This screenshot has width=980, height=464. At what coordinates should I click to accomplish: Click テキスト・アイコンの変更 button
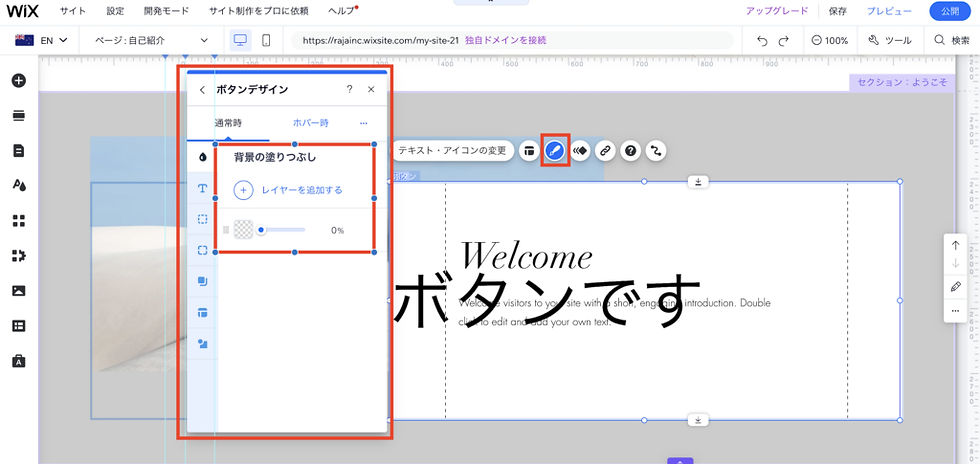point(453,151)
